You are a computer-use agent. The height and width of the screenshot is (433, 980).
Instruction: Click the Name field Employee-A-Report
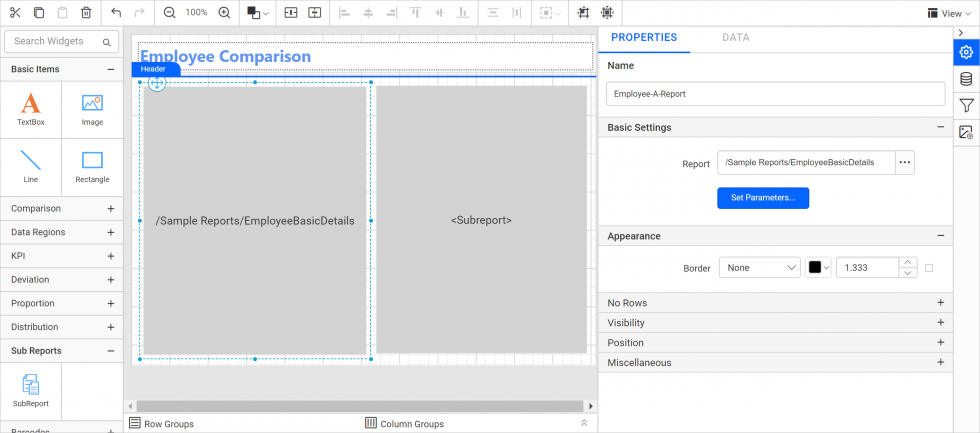click(776, 94)
